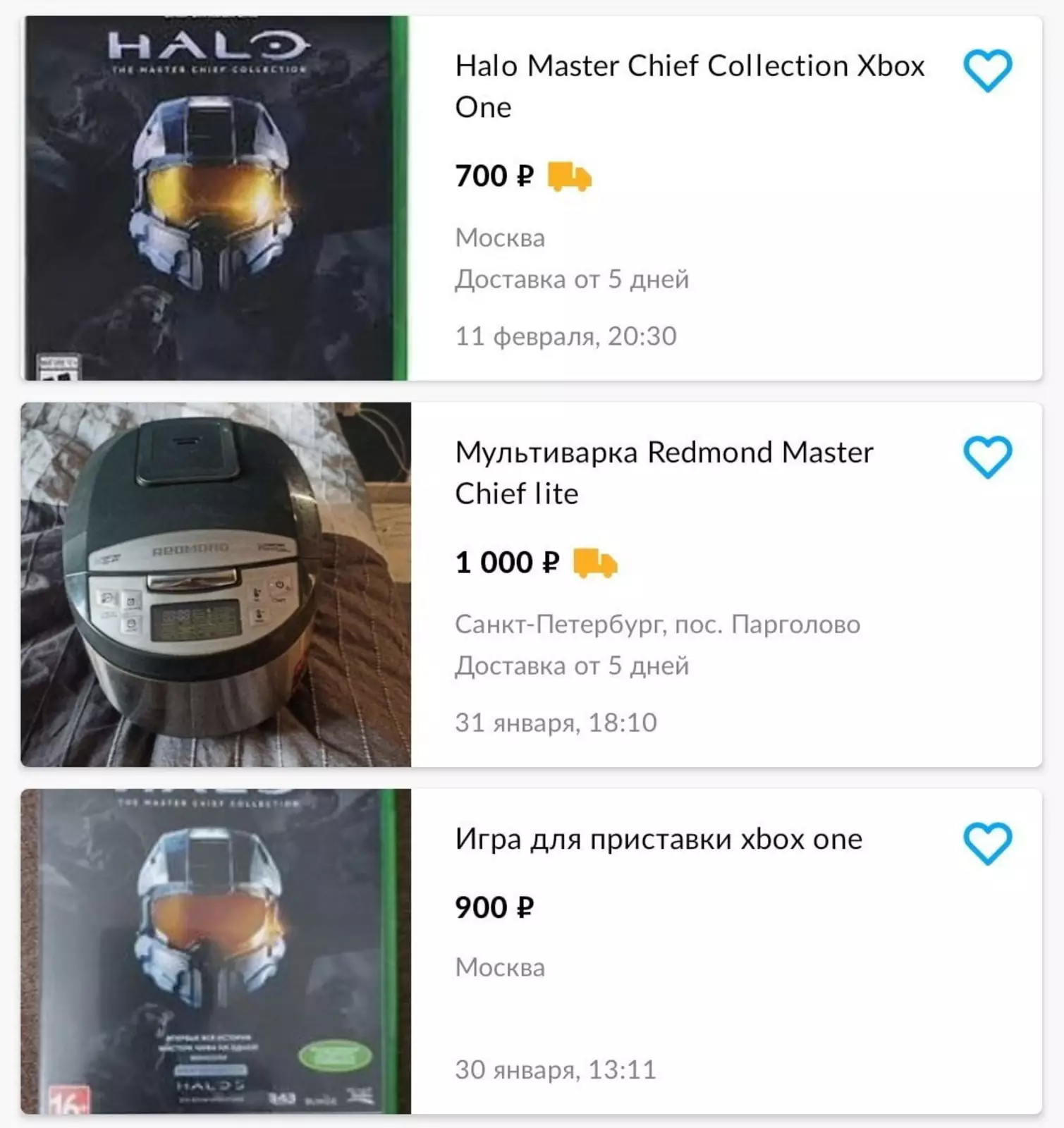The image size is (1064, 1128).
Task: Click the 1 000 ₽ price
Action: (507, 563)
